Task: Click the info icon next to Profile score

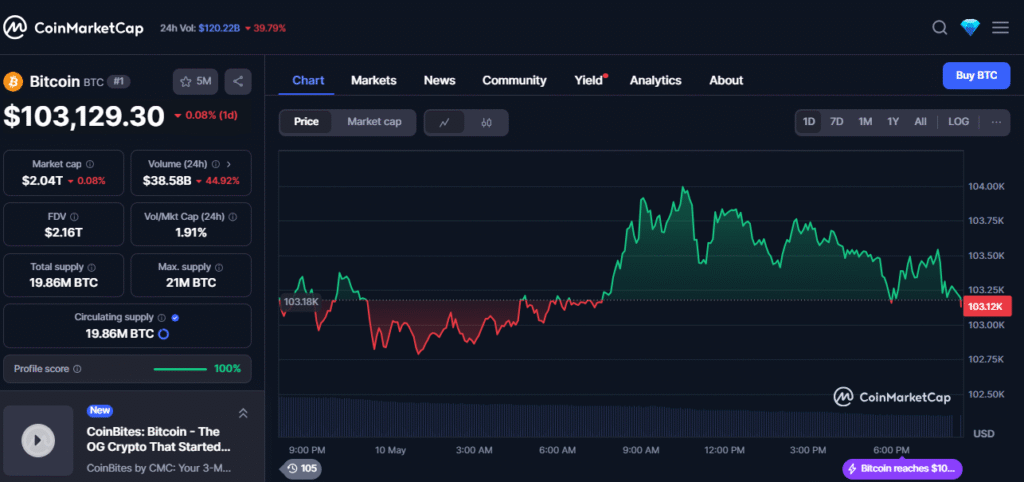Action: tap(77, 369)
